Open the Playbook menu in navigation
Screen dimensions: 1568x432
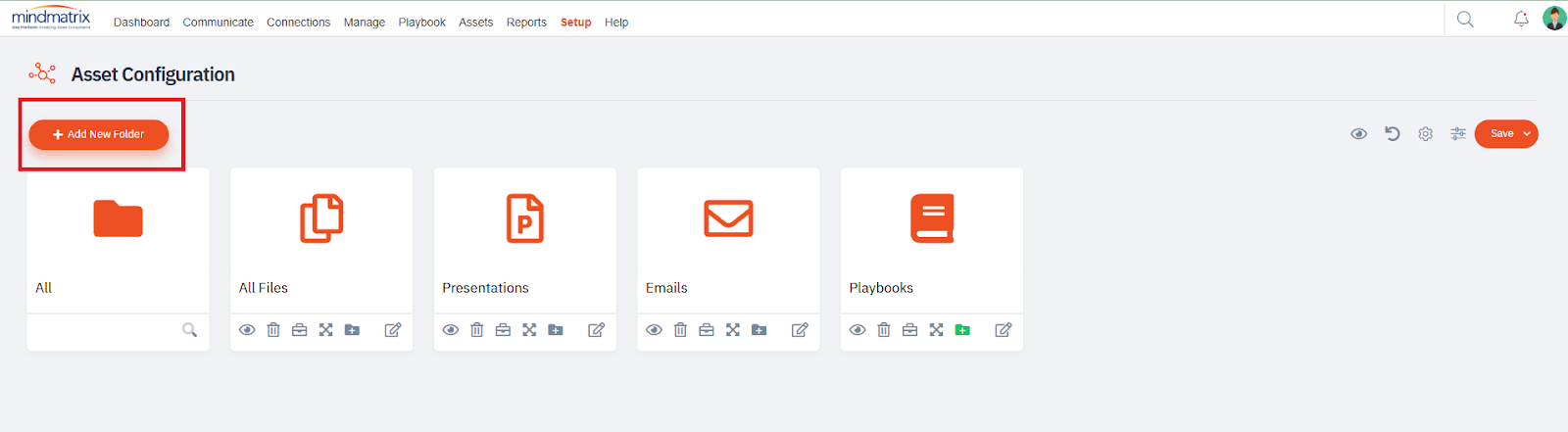[421, 23]
